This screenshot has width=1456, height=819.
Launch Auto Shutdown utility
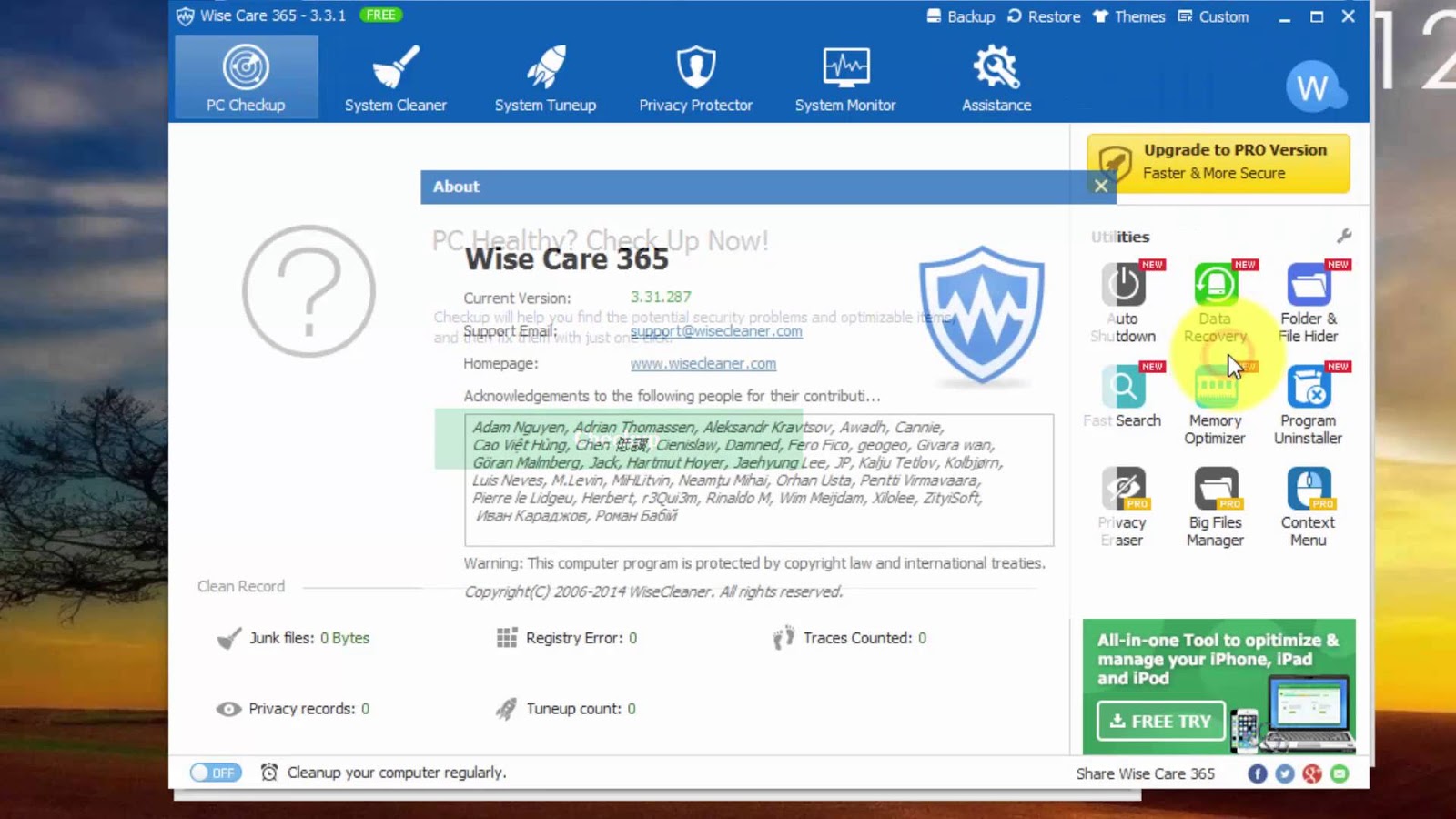(1123, 302)
